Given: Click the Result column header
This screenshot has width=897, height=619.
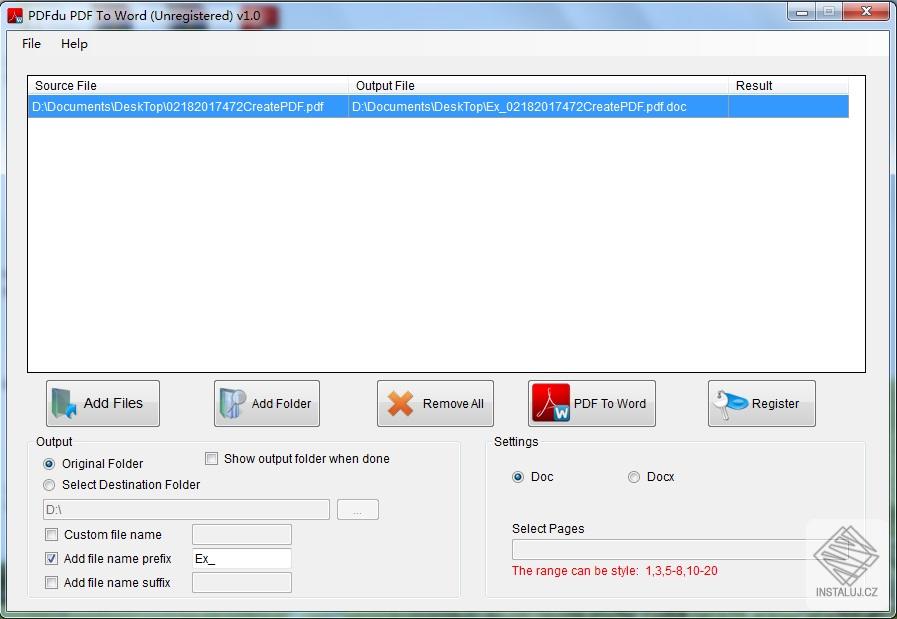Looking at the screenshot, I should [788, 86].
